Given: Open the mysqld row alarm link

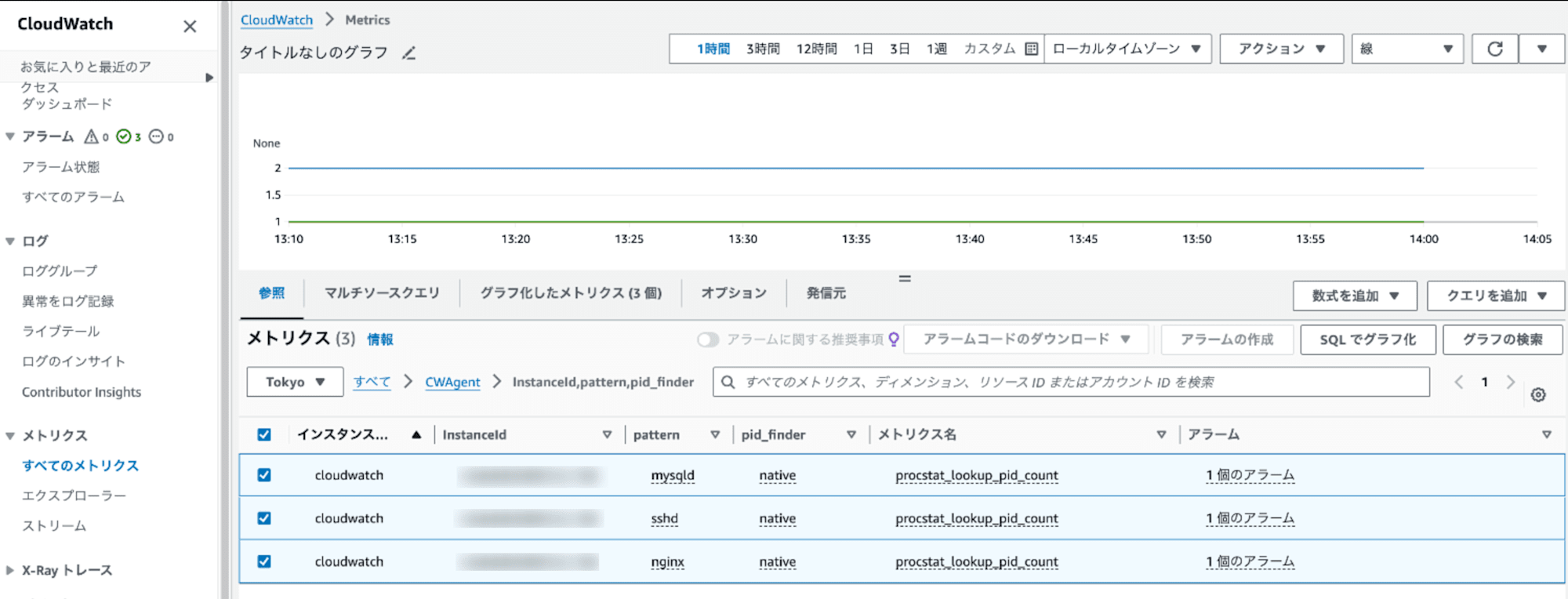Looking at the screenshot, I should 1250,475.
